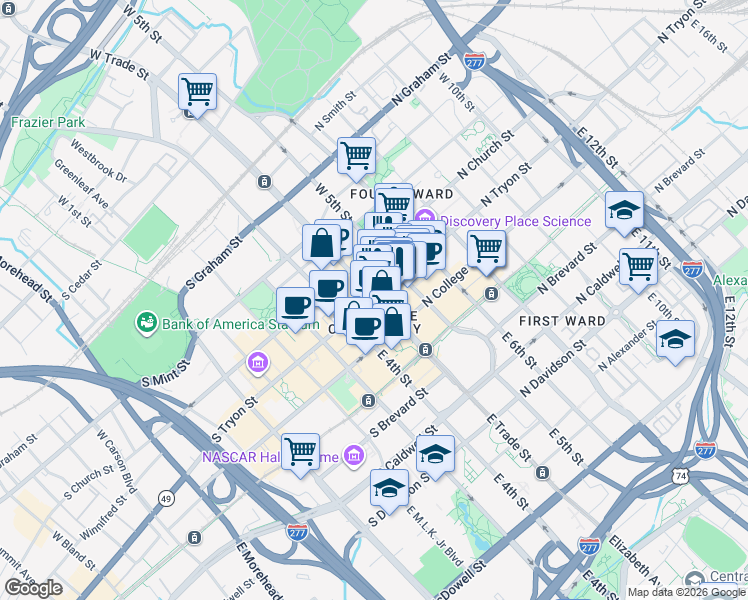This screenshot has width=748, height=600.
Task: Select the Greenleaf Ave street label
Action: coord(81,184)
